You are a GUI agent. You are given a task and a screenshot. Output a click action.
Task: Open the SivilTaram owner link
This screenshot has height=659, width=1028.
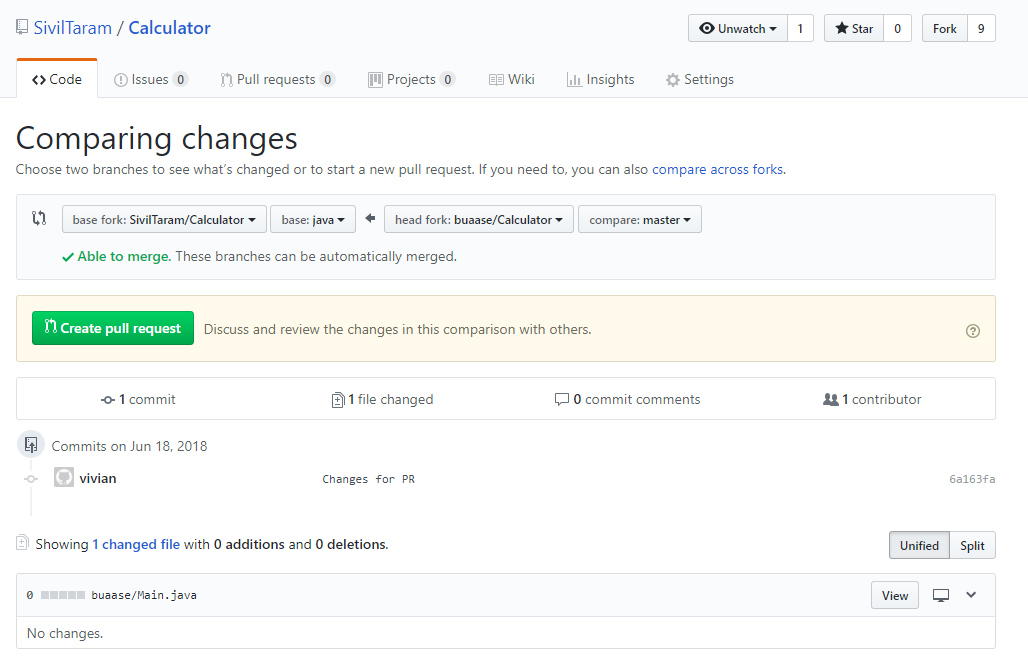72,28
